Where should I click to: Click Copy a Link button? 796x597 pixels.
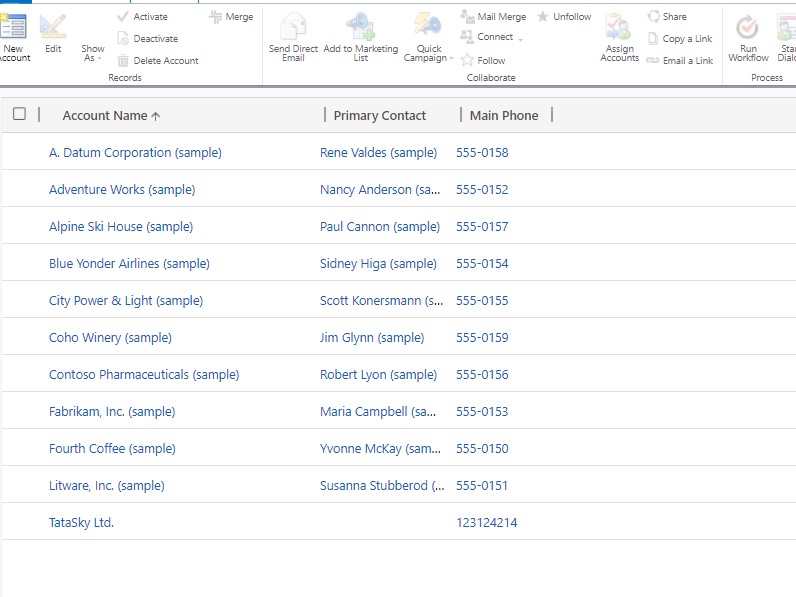(x=680, y=39)
